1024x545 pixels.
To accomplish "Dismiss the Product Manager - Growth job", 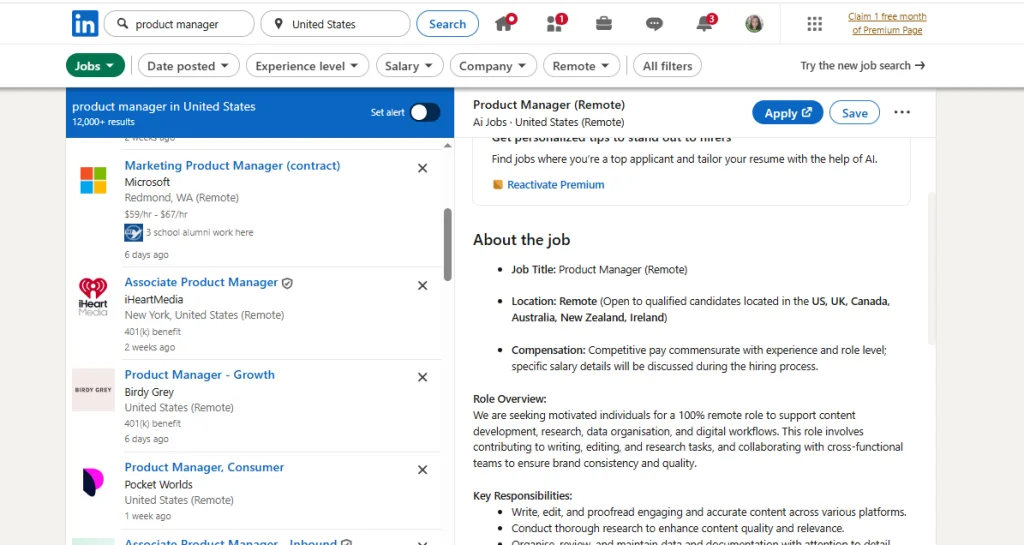I will (x=423, y=377).
